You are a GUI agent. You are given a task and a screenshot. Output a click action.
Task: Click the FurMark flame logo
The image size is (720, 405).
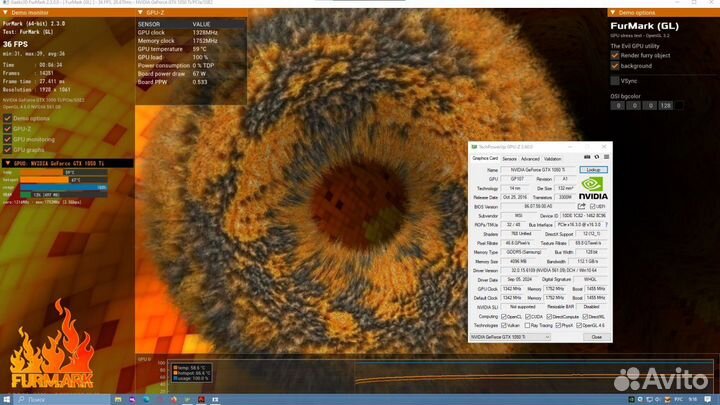click(51, 344)
